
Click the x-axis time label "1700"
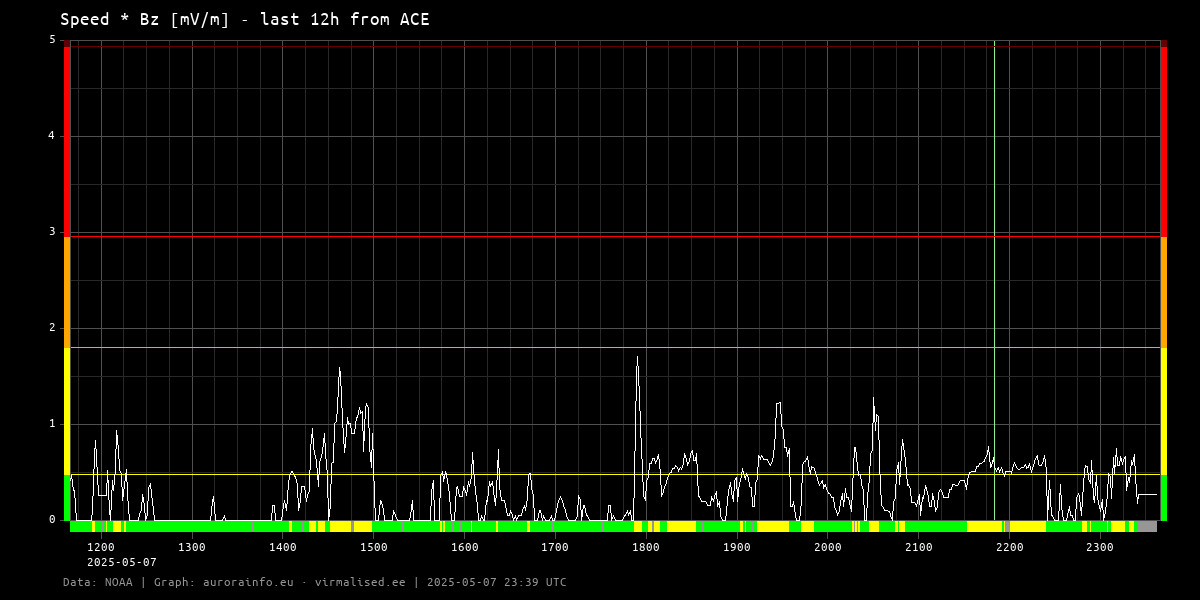pyautogui.click(x=555, y=547)
